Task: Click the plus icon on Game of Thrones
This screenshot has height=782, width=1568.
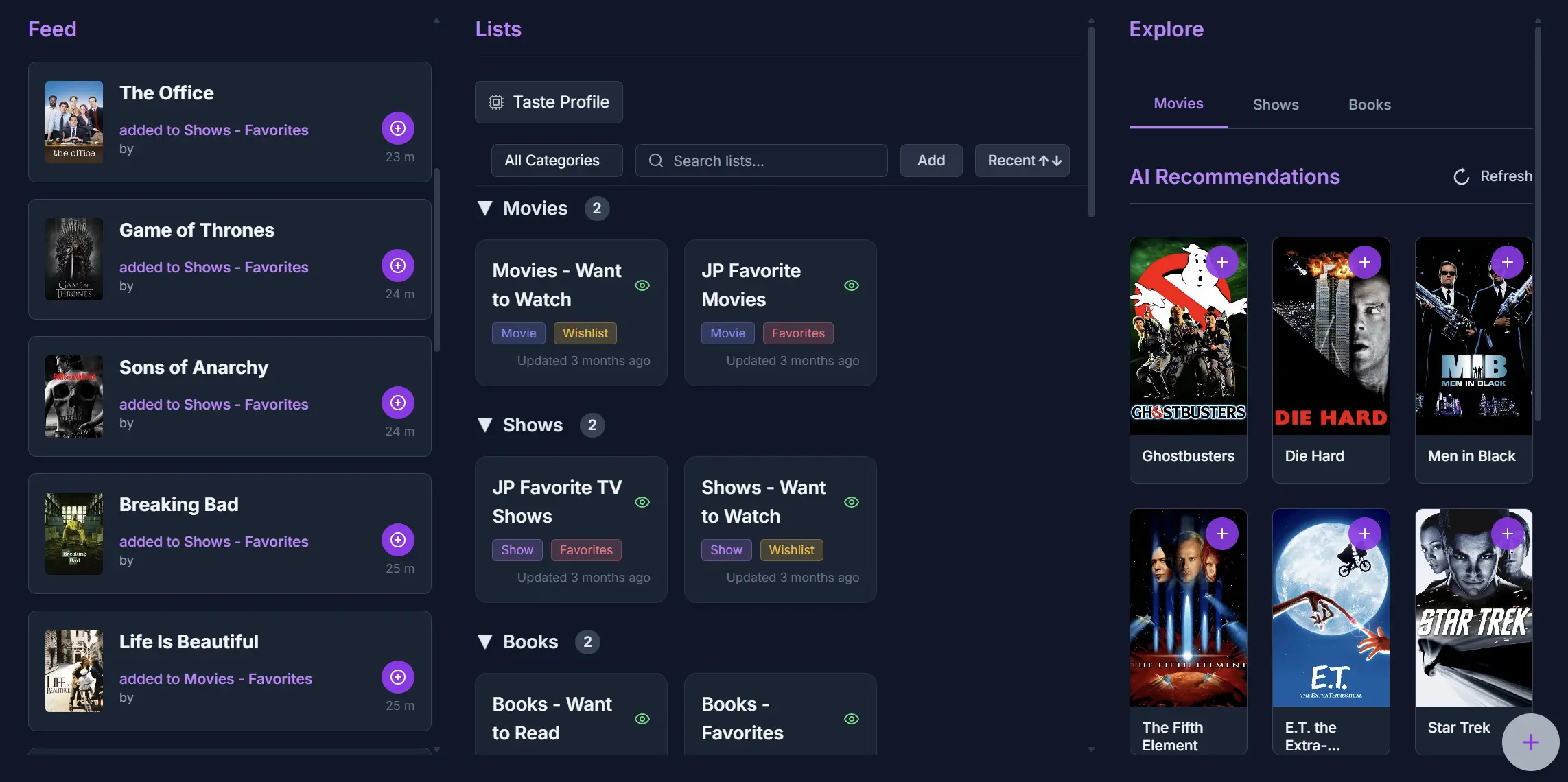Action: 397,265
